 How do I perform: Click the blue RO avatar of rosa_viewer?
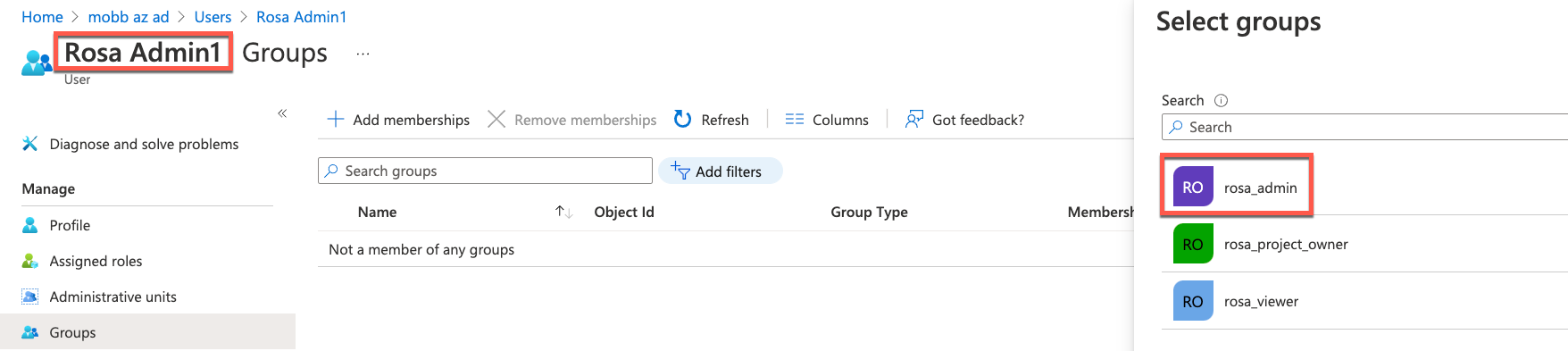pos(1193,301)
